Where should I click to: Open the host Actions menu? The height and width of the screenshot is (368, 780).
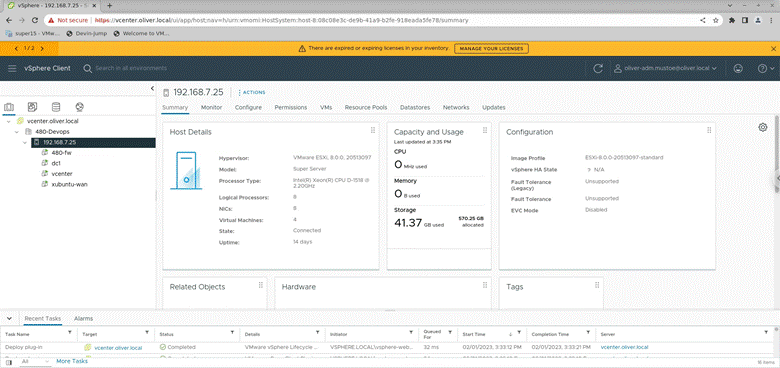click(251, 92)
